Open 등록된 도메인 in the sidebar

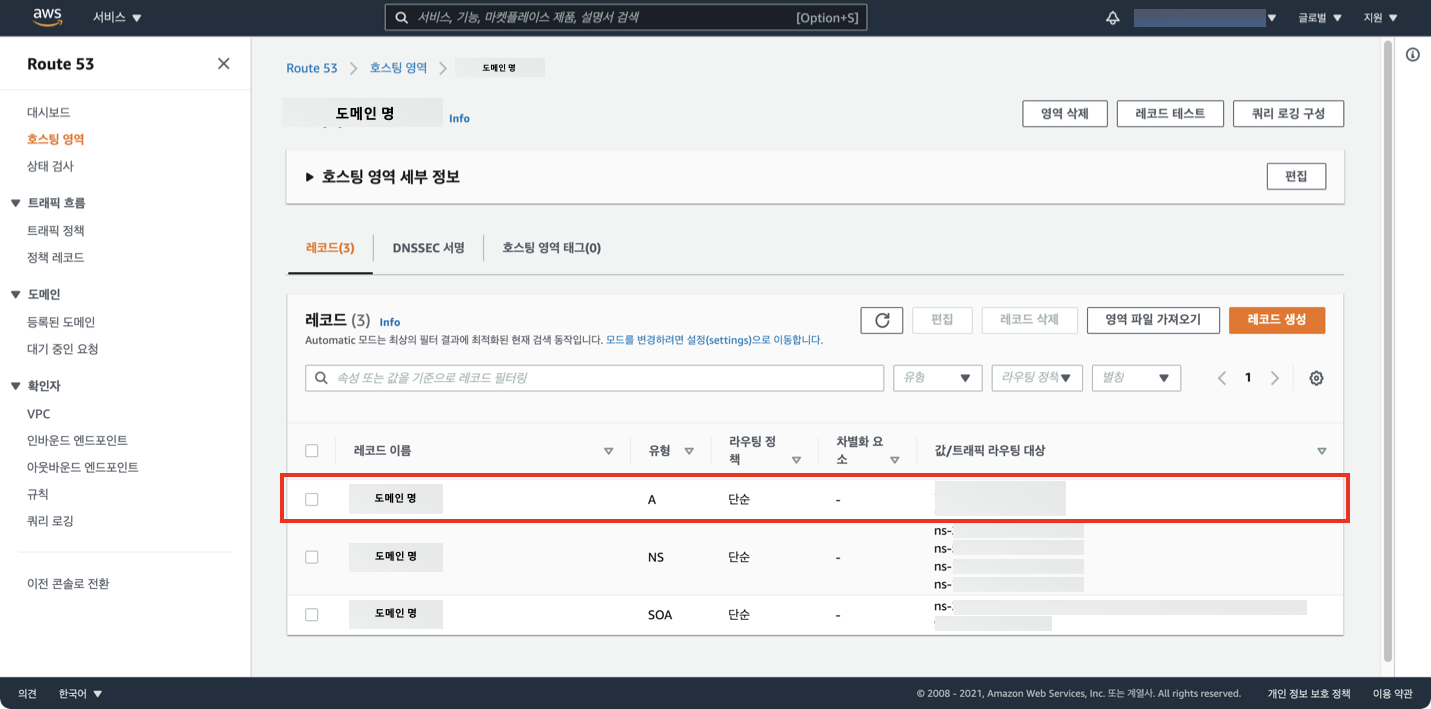click(x=61, y=323)
